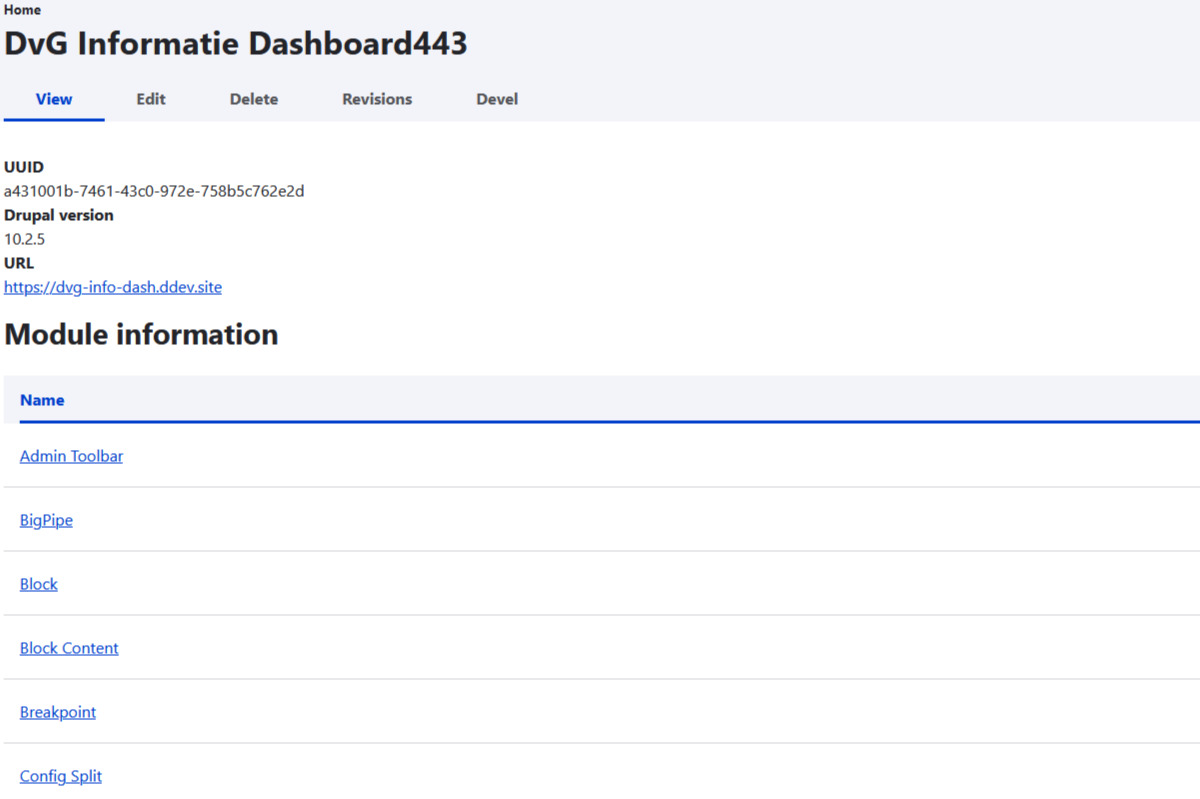Click the Drupal version number 10.2.5
Image resolution: width=1200 pixels, height=799 pixels.
tap(25, 239)
